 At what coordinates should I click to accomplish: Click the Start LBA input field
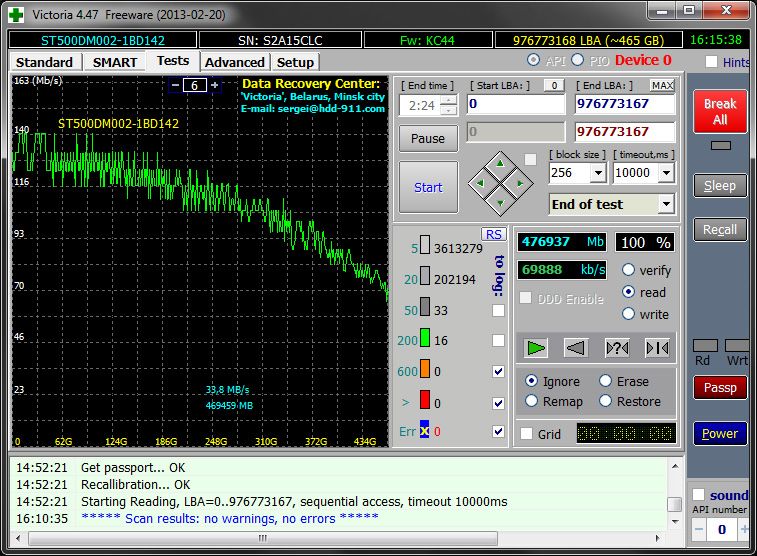(x=515, y=104)
